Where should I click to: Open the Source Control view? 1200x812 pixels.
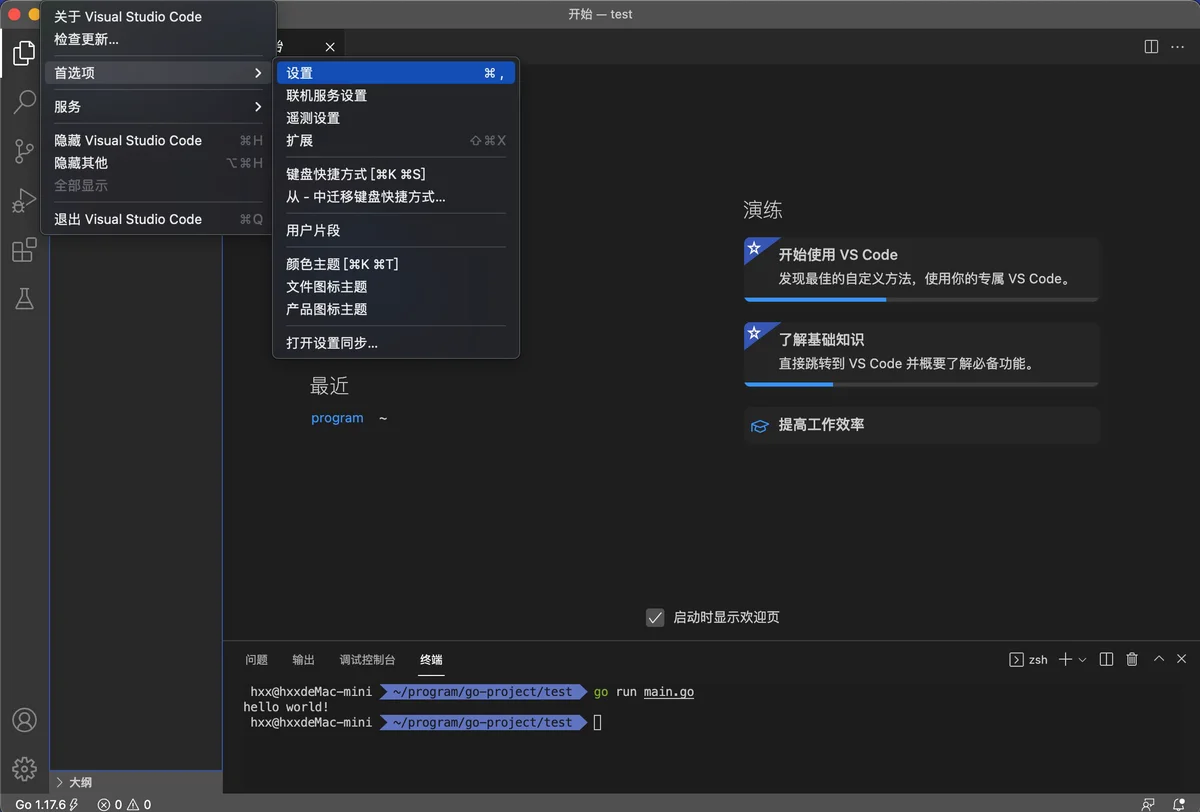pos(24,151)
